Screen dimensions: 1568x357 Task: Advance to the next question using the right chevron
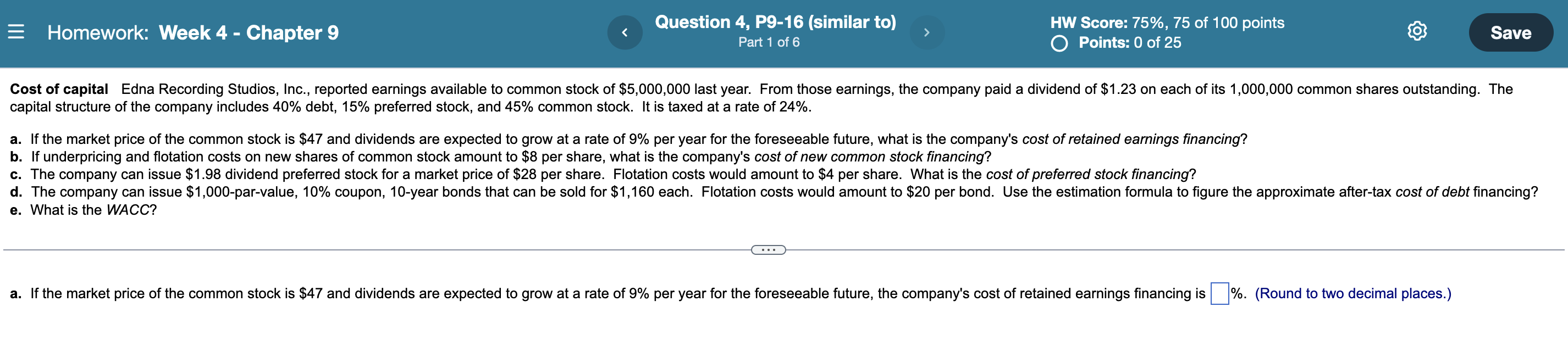(926, 32)
